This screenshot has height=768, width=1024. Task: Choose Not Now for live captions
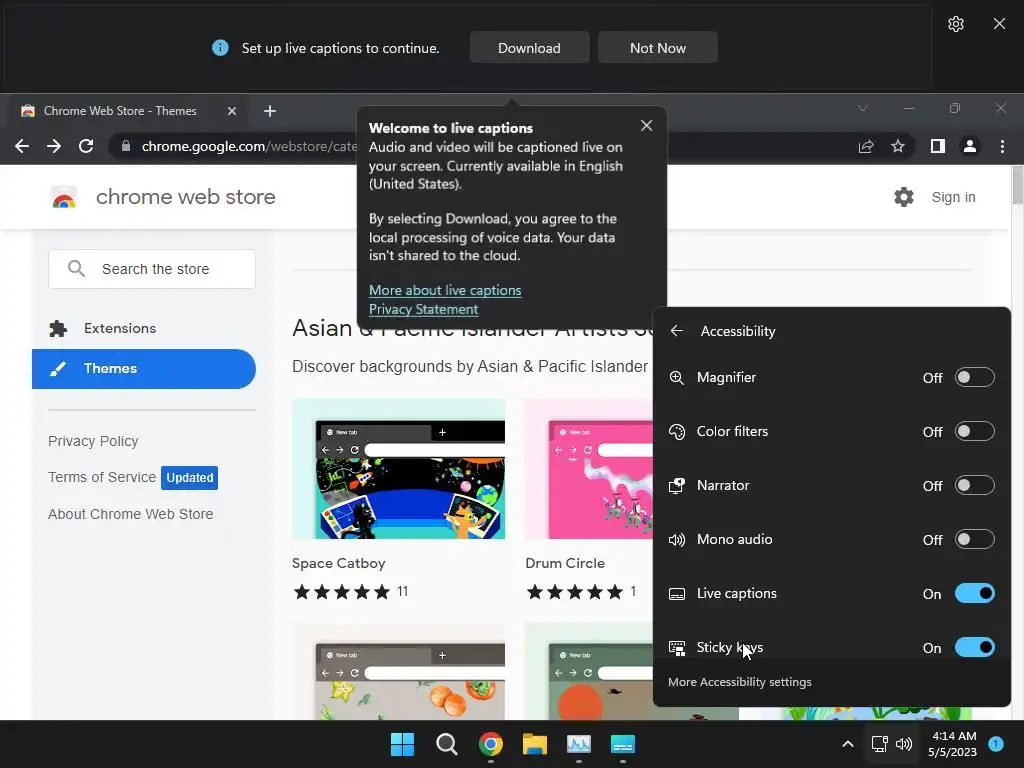pyautogui.click(x=658, y=48)
